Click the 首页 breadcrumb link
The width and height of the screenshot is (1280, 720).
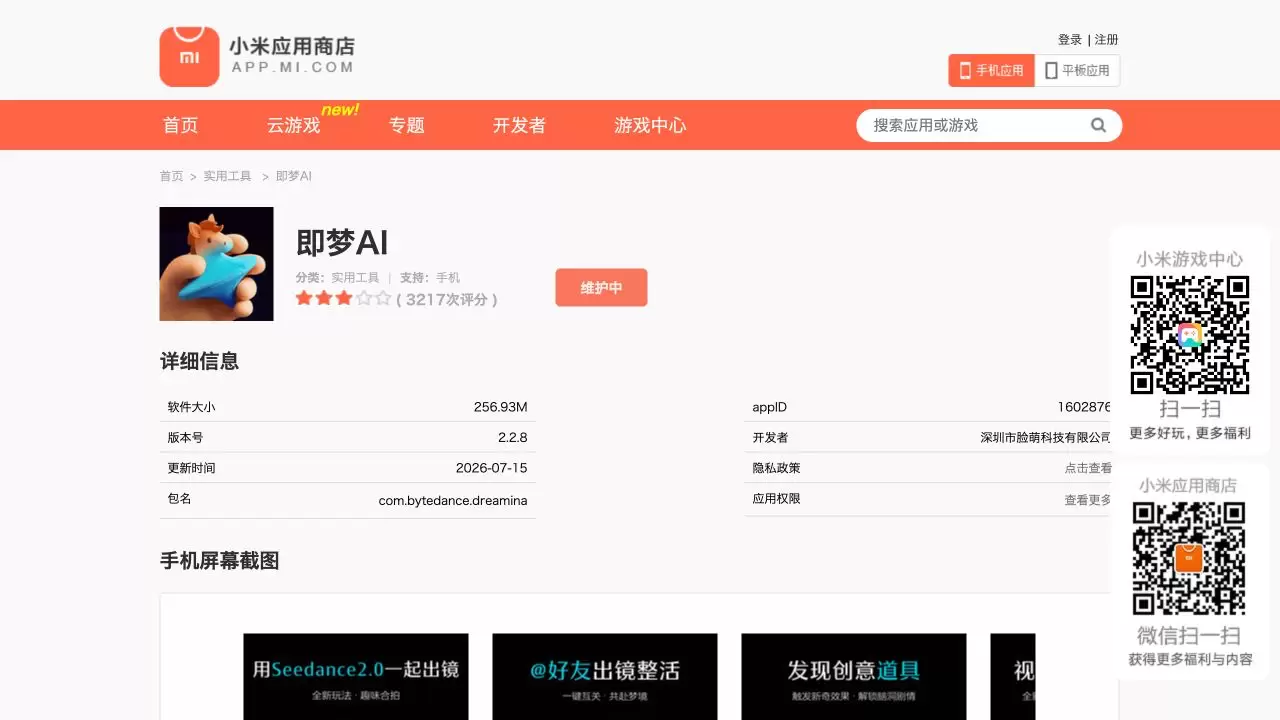(172, 176)
